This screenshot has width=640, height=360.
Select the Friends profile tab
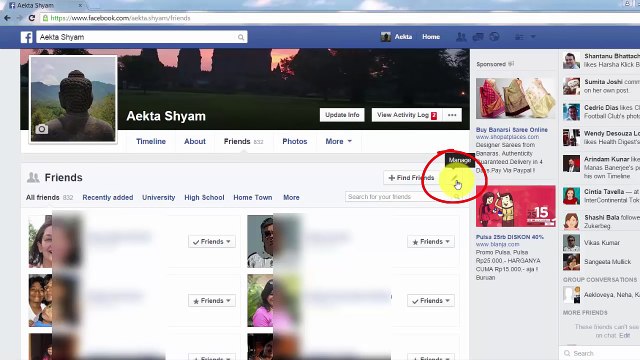pos(243,141)
